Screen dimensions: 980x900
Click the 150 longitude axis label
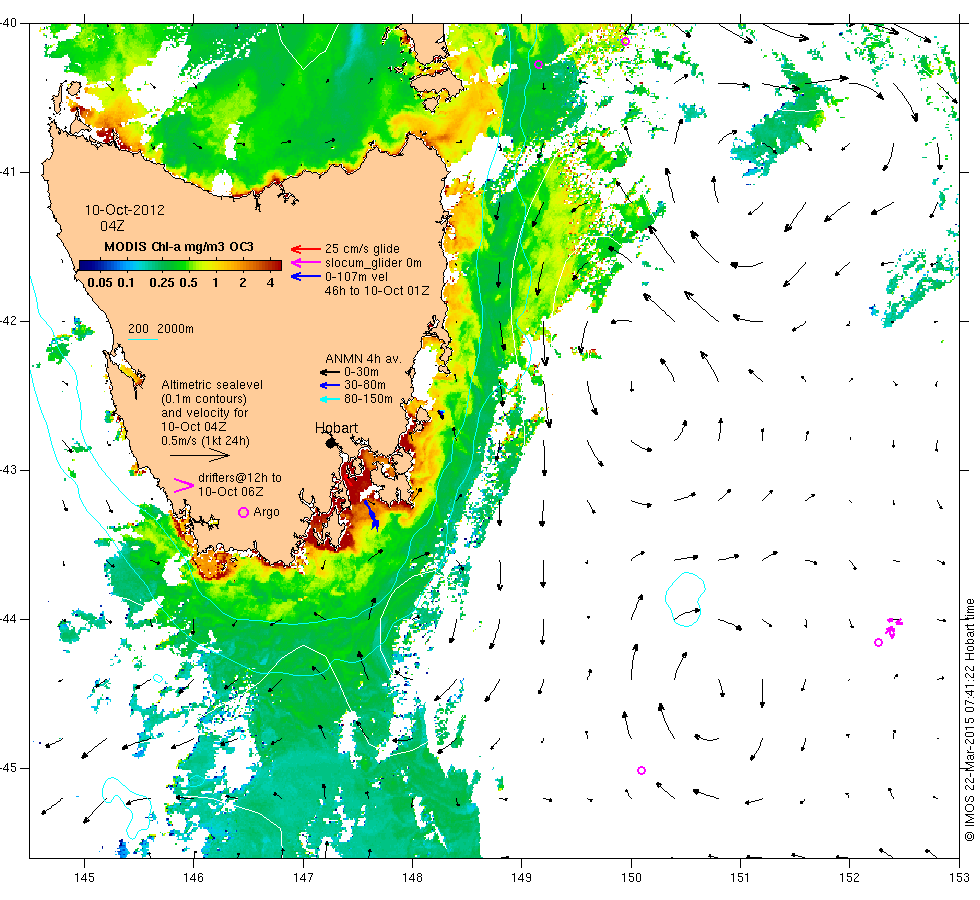click(x=631, y=878)
